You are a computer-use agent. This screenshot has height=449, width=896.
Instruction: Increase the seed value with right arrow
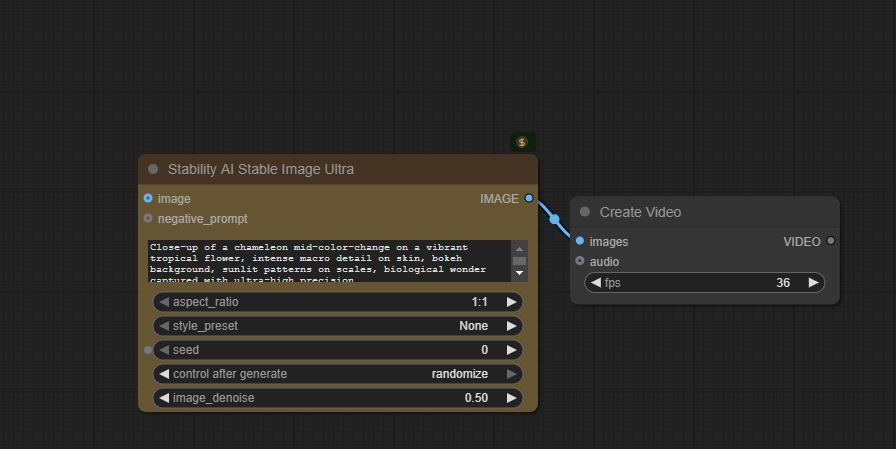click(512, 350)
